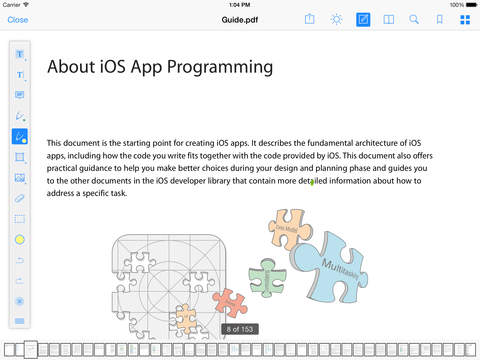The image size is (480, 360).
Task: Undo the last annotation
Action: pyautogui.click(x=20, y=260)
